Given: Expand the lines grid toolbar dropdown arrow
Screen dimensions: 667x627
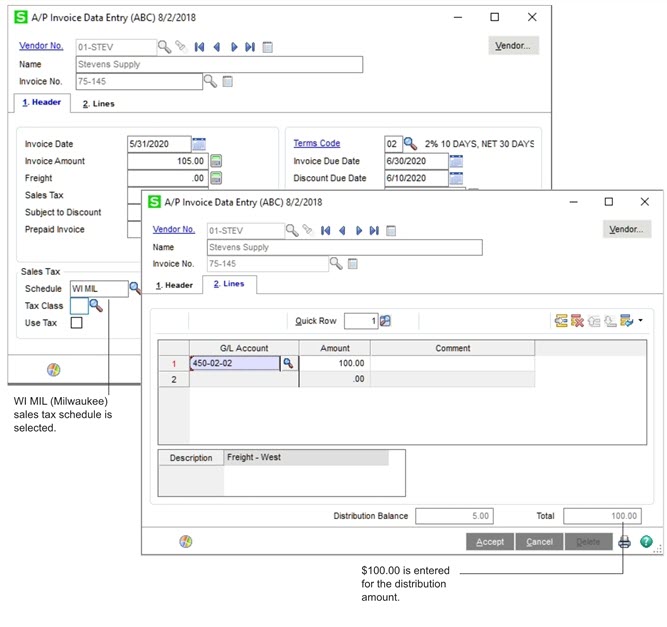Looking at the screenshot, I should (x=640, y=321).
